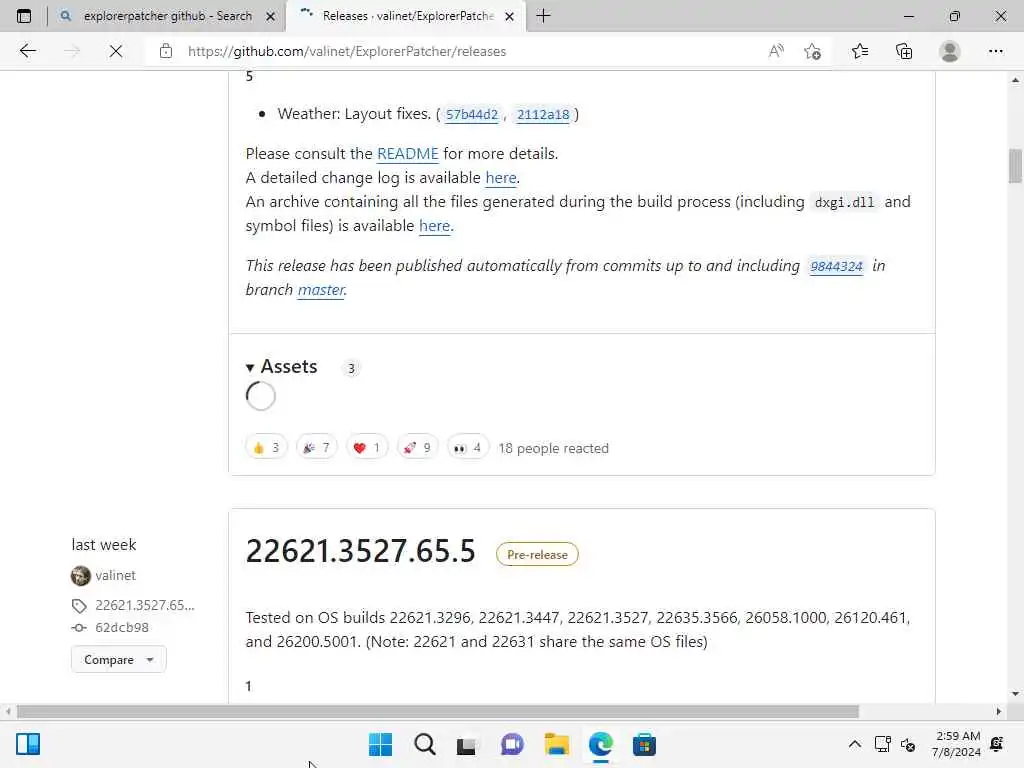This screenshot has width=1024, height=768.
Task: Open the build archive here link
Action: point(434,225)
